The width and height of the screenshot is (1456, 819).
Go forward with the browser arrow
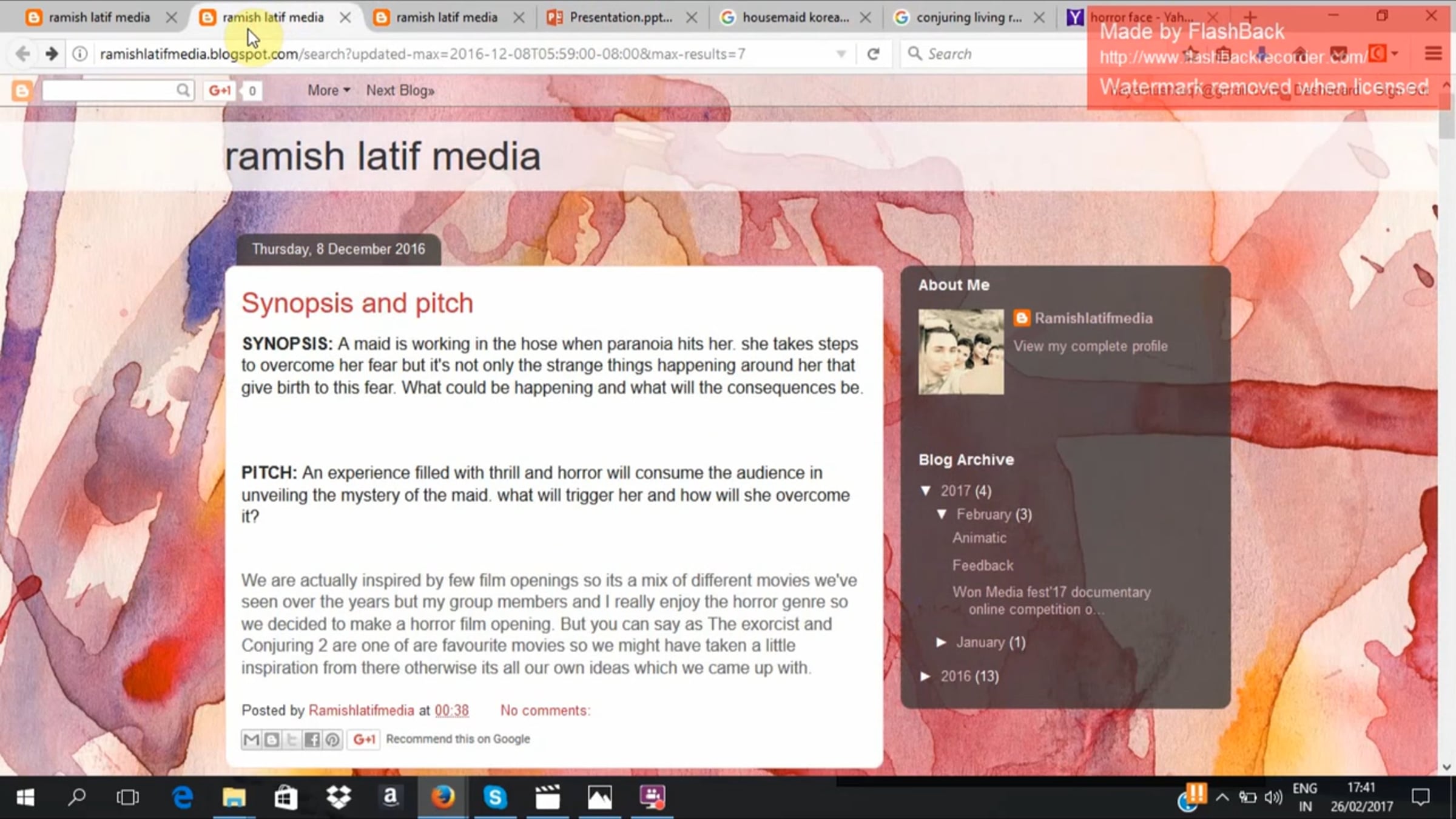click(x=52, y=54)
